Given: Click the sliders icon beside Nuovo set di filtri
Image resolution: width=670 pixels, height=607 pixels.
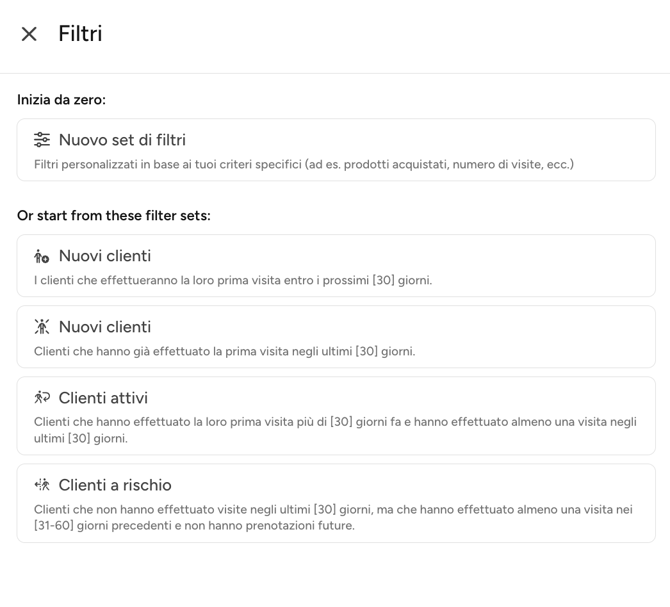Looking at the screenshot, I should pos(42,140).
